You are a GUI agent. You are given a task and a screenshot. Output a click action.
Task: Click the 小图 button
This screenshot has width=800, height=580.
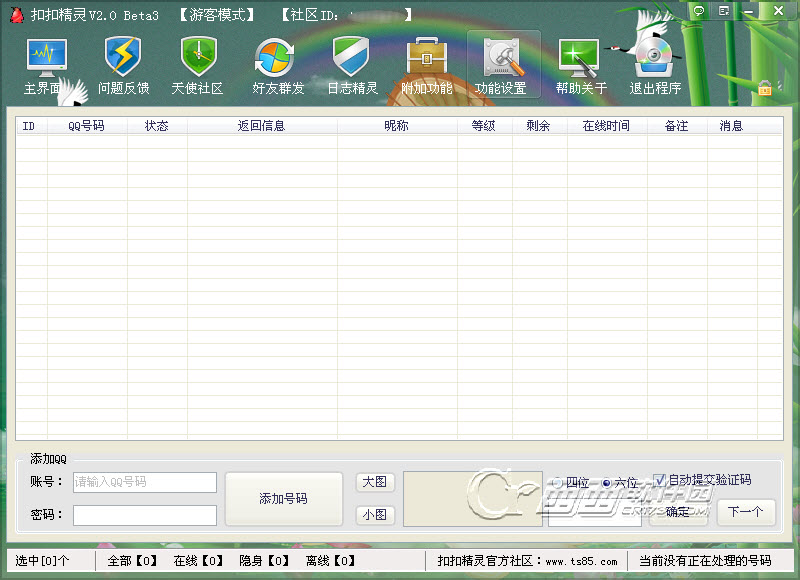375,515
